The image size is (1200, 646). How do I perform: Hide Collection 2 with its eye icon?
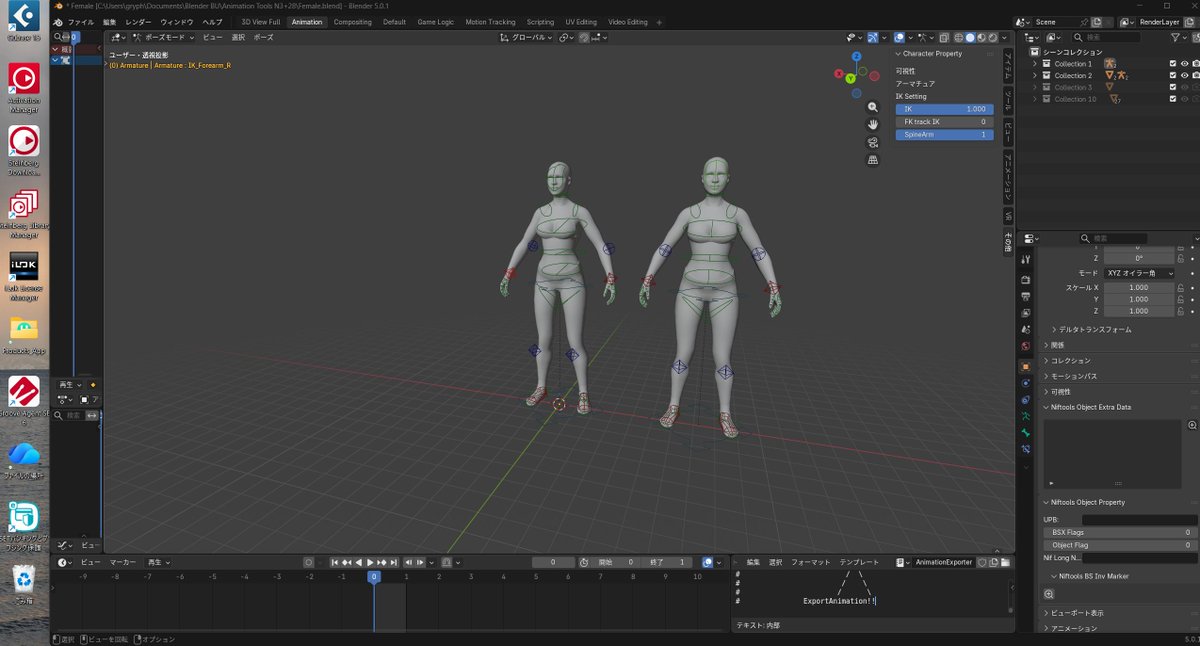pos(1185,75)
